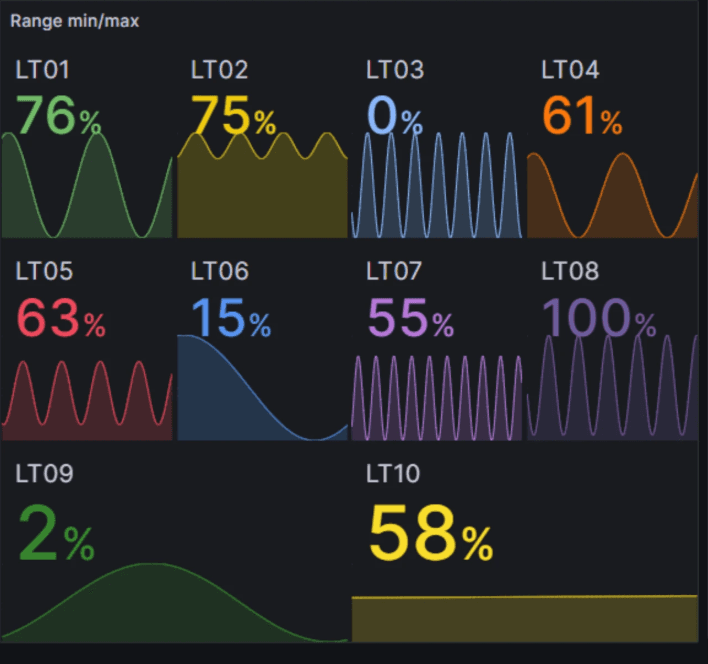This screenshot has height=664, width=708.
Task: Click the LT03 blue sparkline graph
Action: pos(437,185)
